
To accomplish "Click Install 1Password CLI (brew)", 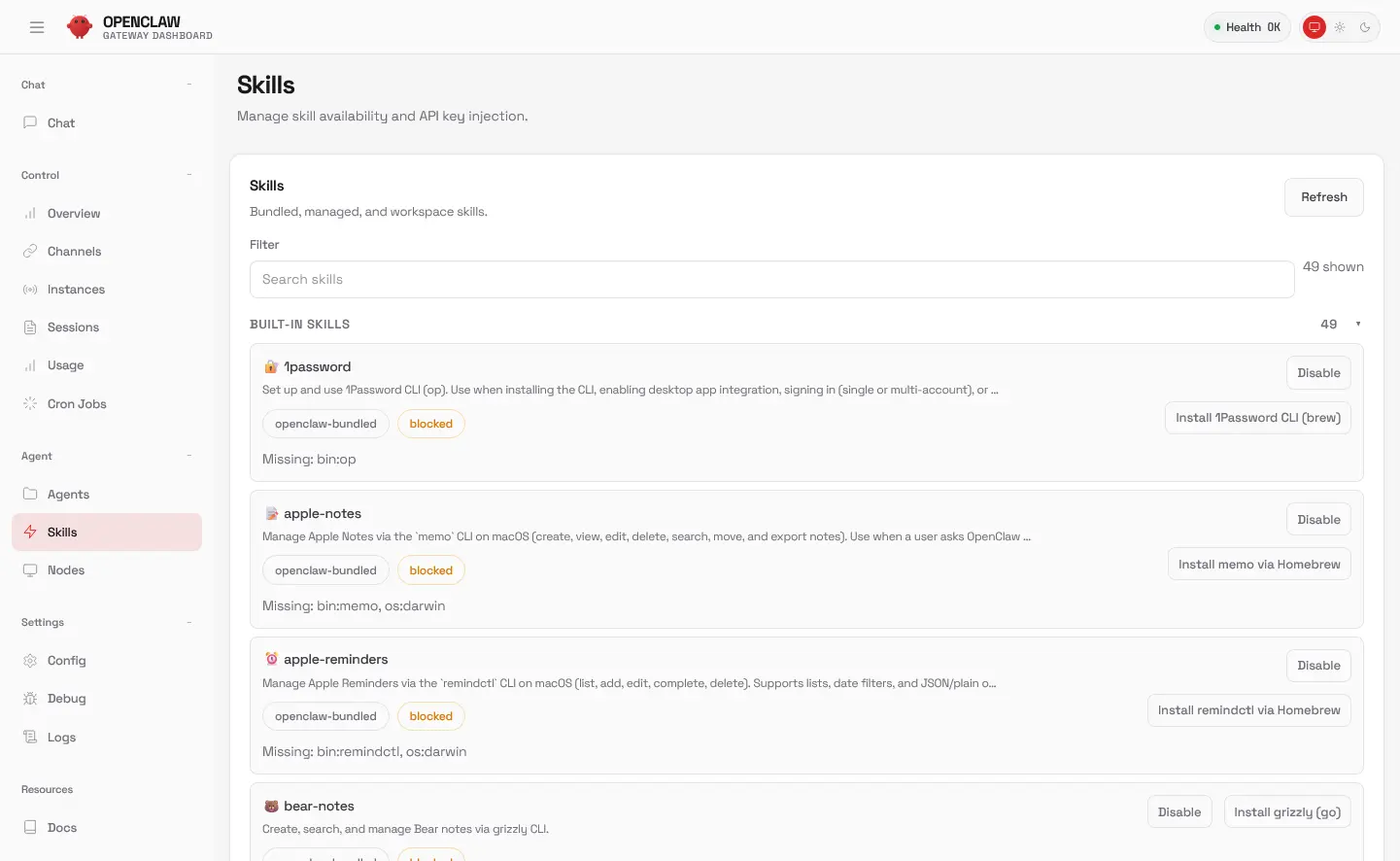I will (1257, 418).
